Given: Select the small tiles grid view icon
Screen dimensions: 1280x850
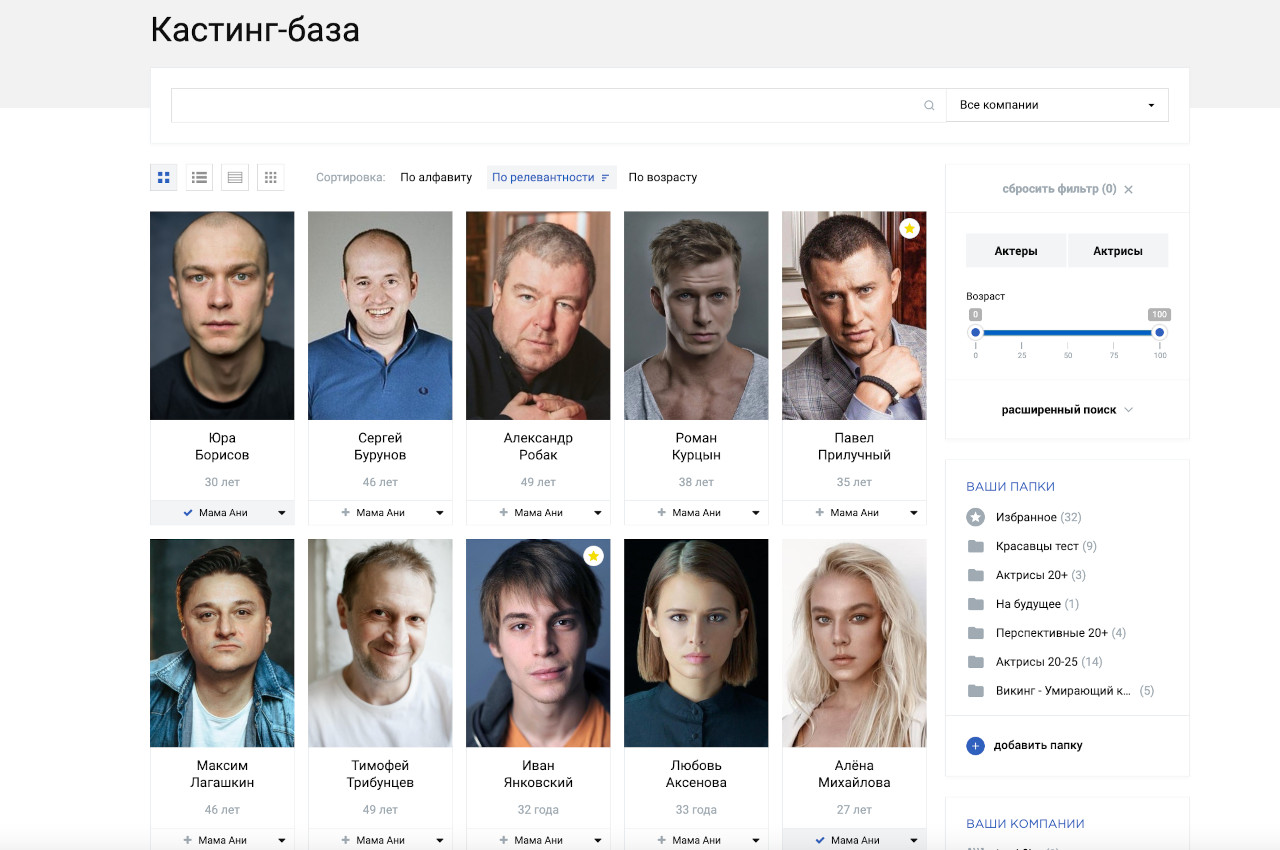Looking at the screenshot, I should click(x=271, y=178).
